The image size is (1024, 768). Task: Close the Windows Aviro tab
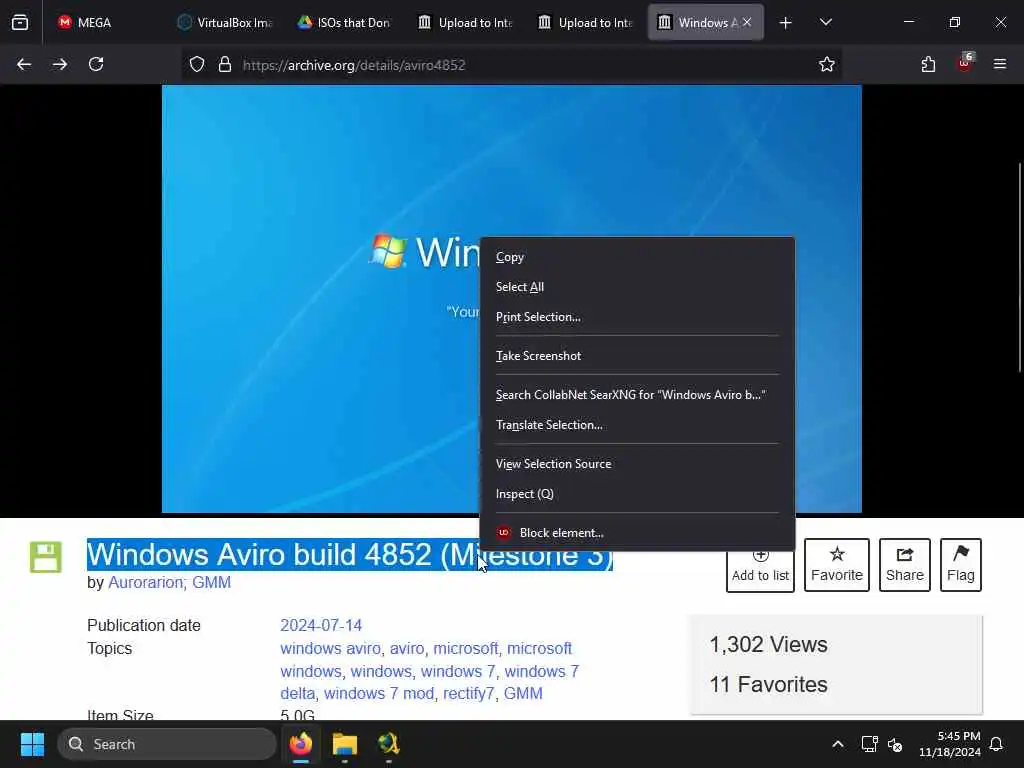[x=747, y=22]
